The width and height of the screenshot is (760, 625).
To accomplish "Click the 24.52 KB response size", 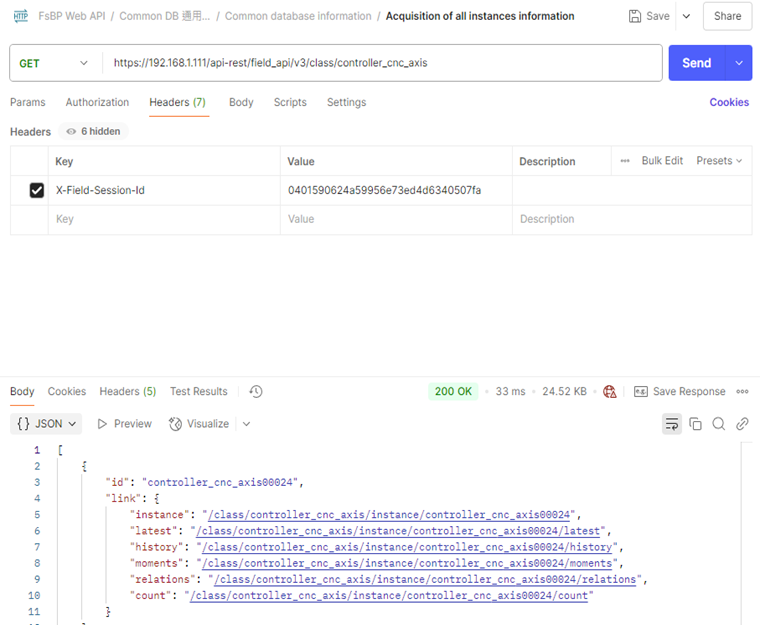I will tap(564, 391).
